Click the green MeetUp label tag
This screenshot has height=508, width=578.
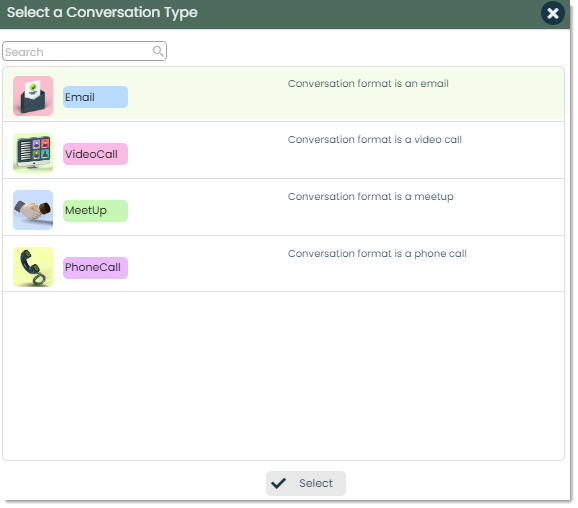click(x=95, y=211)
